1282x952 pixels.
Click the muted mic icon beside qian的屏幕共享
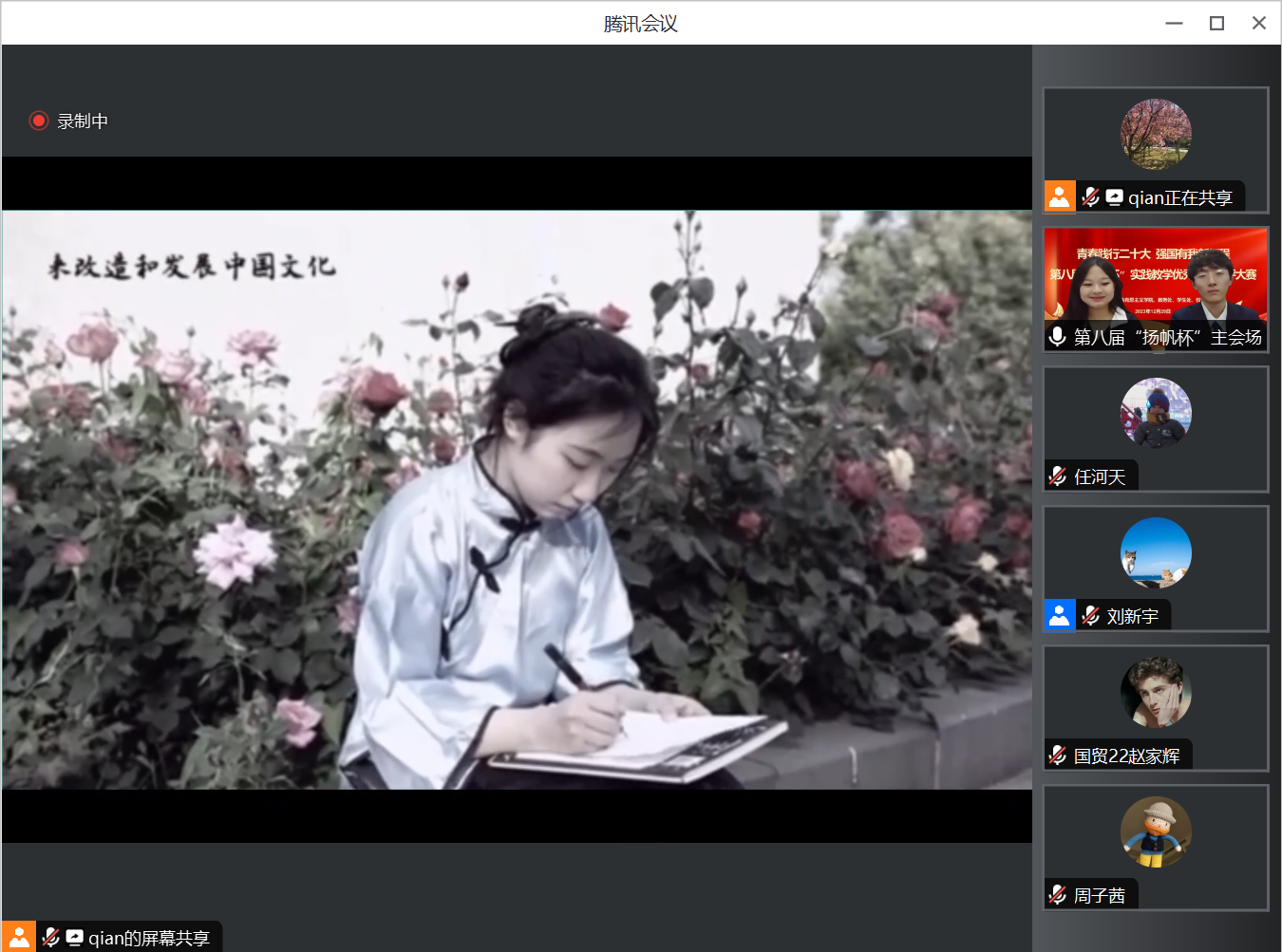tap(49, 937)
